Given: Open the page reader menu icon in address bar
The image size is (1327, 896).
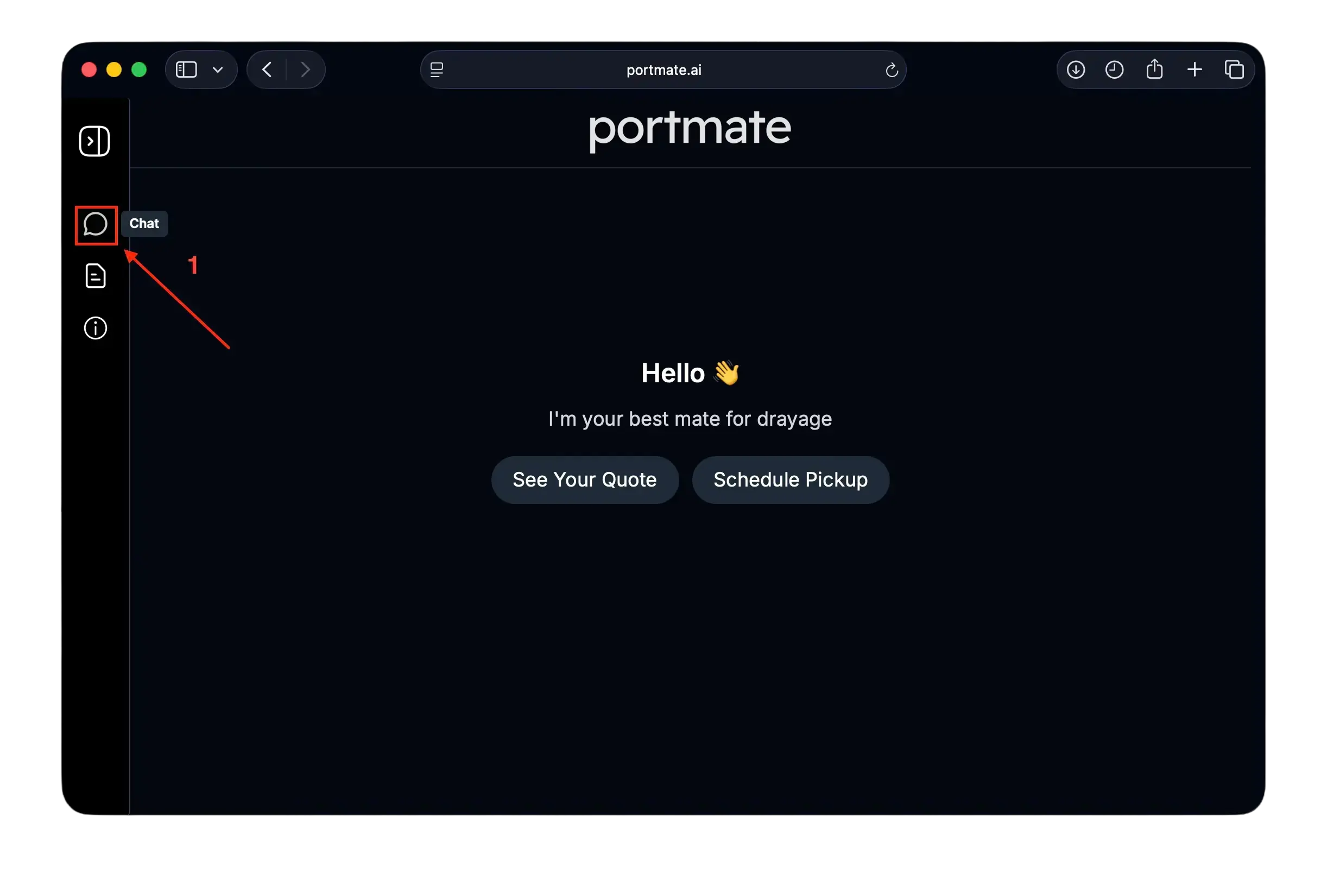Looking at the screenshot, I should point(437,70).
